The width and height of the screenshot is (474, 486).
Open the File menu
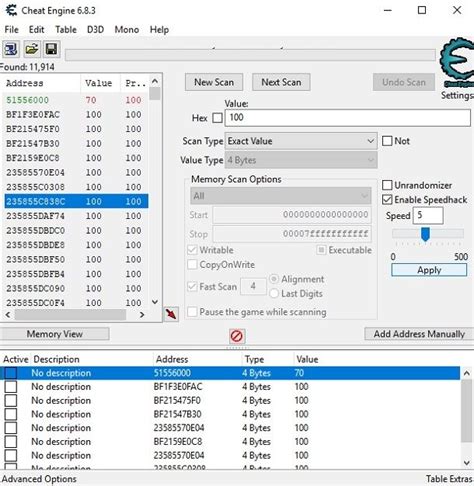[x=12, y=30]
